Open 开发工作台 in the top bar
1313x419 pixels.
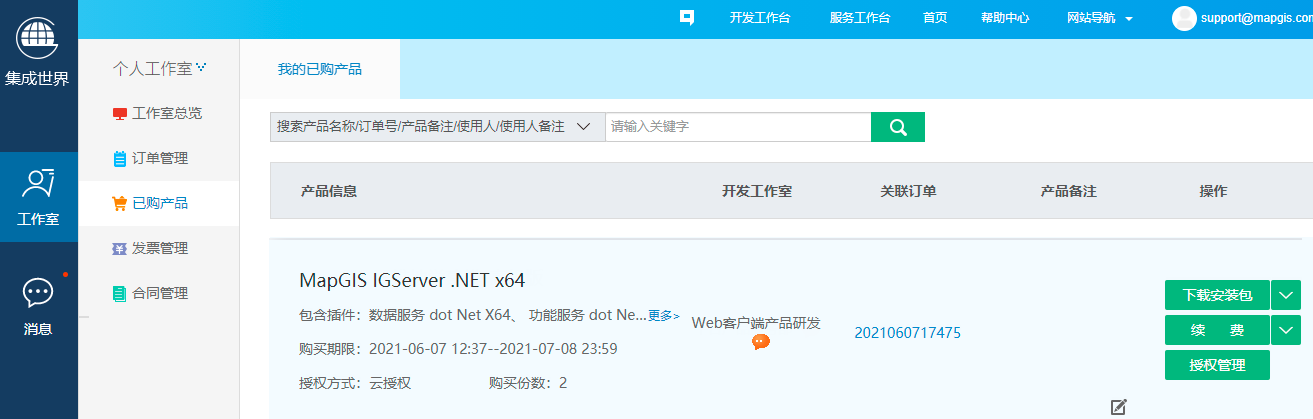(760, 18)
